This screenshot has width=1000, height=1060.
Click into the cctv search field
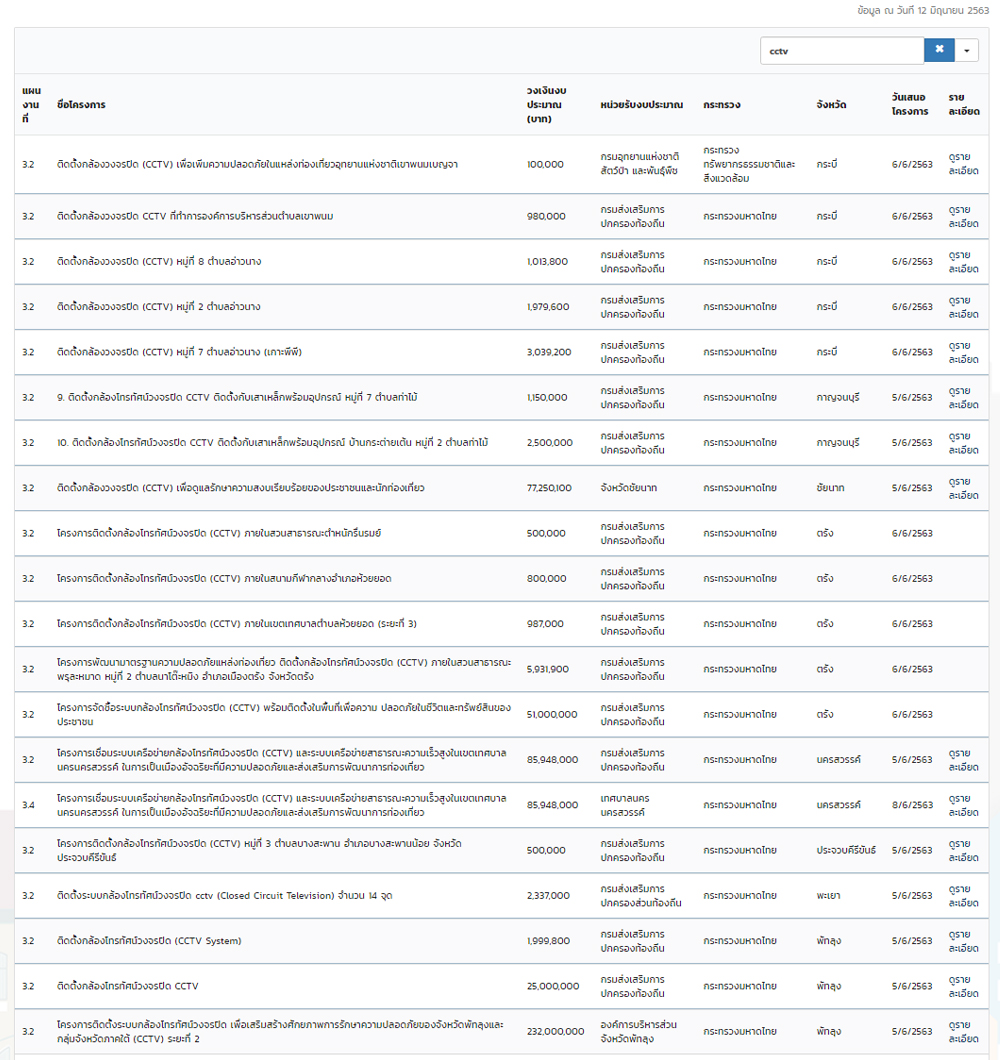point(841,50)
